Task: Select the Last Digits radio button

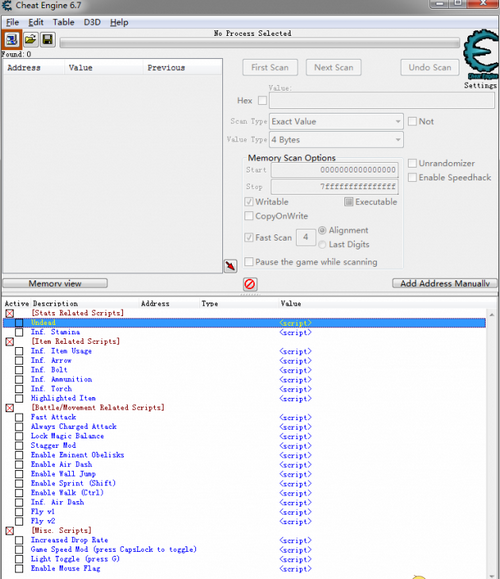Action: pyautogui.click(x=322, y=244)
